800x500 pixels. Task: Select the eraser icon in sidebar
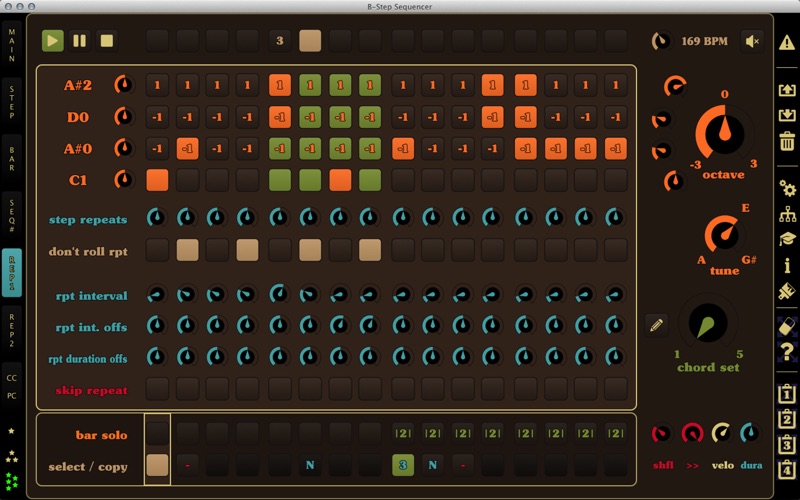click(787, 327)
